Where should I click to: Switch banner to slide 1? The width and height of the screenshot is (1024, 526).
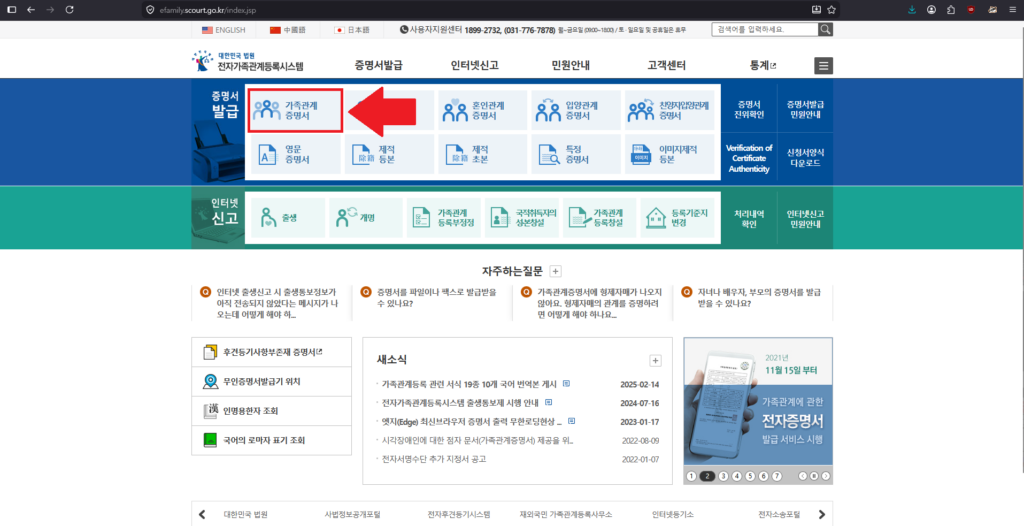point(692,476)
